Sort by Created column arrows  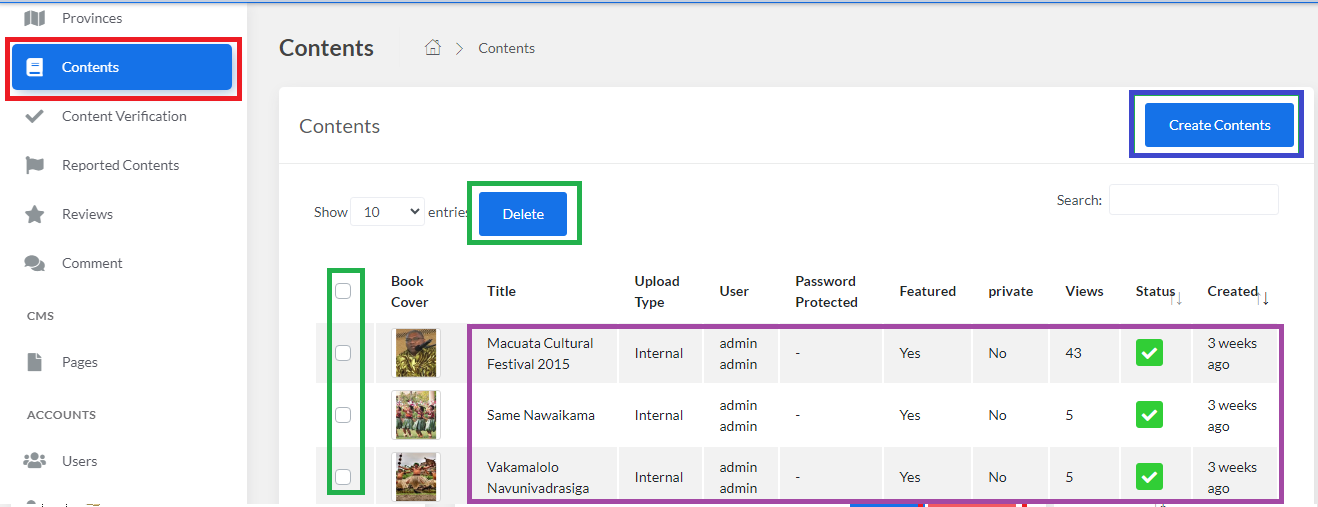pos(1263,297)
